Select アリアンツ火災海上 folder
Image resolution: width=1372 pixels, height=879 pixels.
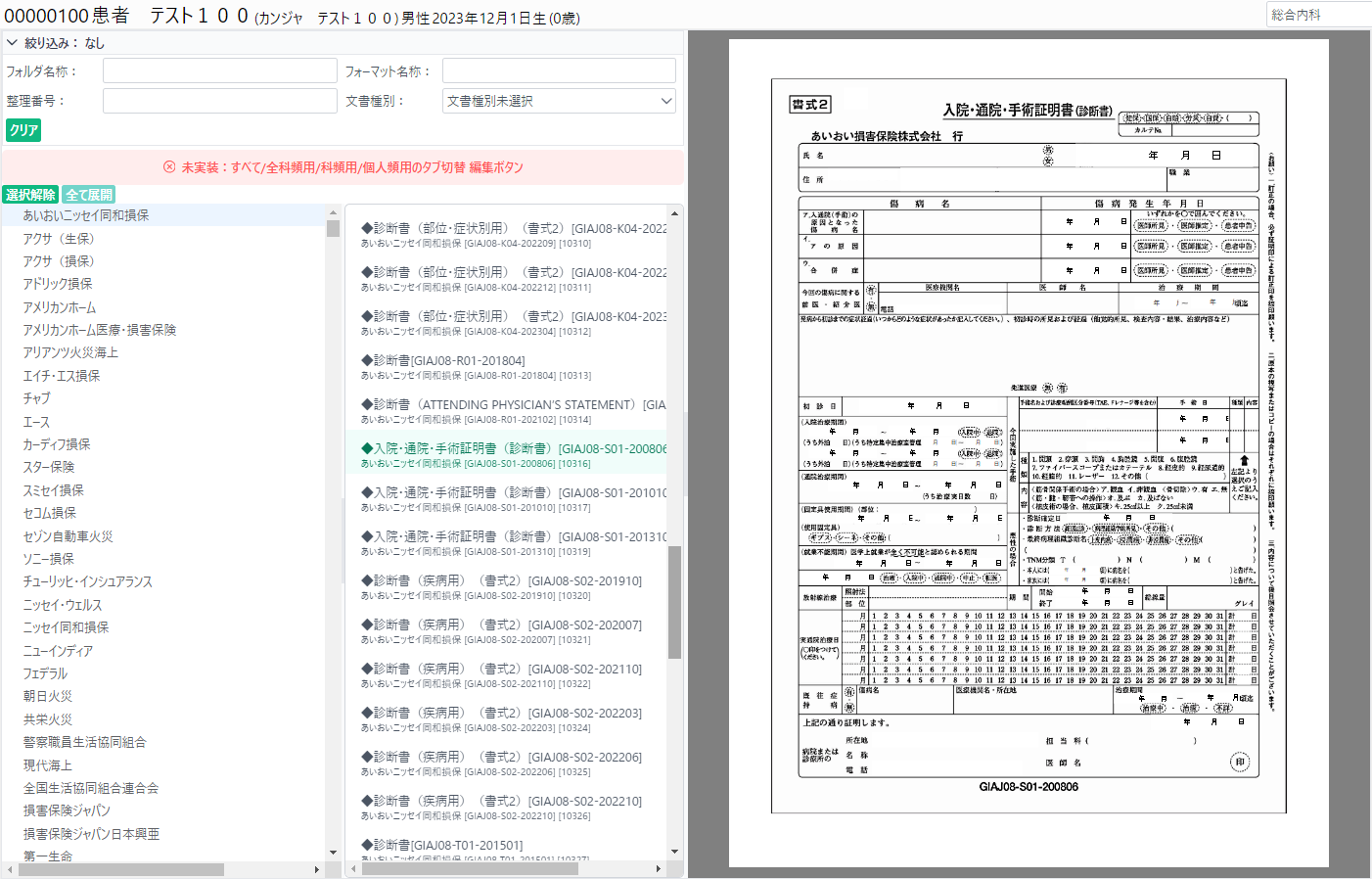point(164,352)
